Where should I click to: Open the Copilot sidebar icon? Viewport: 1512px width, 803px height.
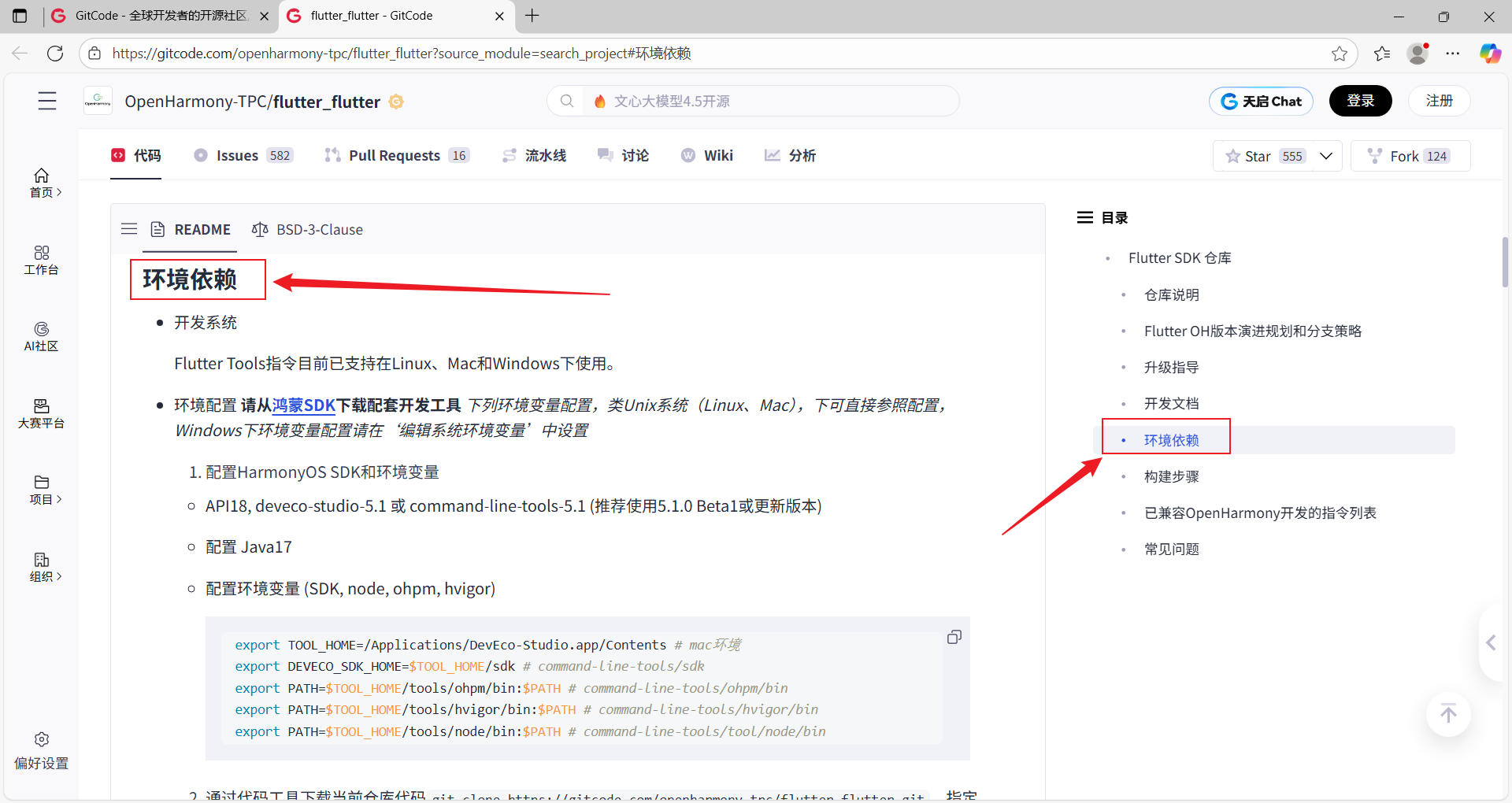coord(1490,53)
